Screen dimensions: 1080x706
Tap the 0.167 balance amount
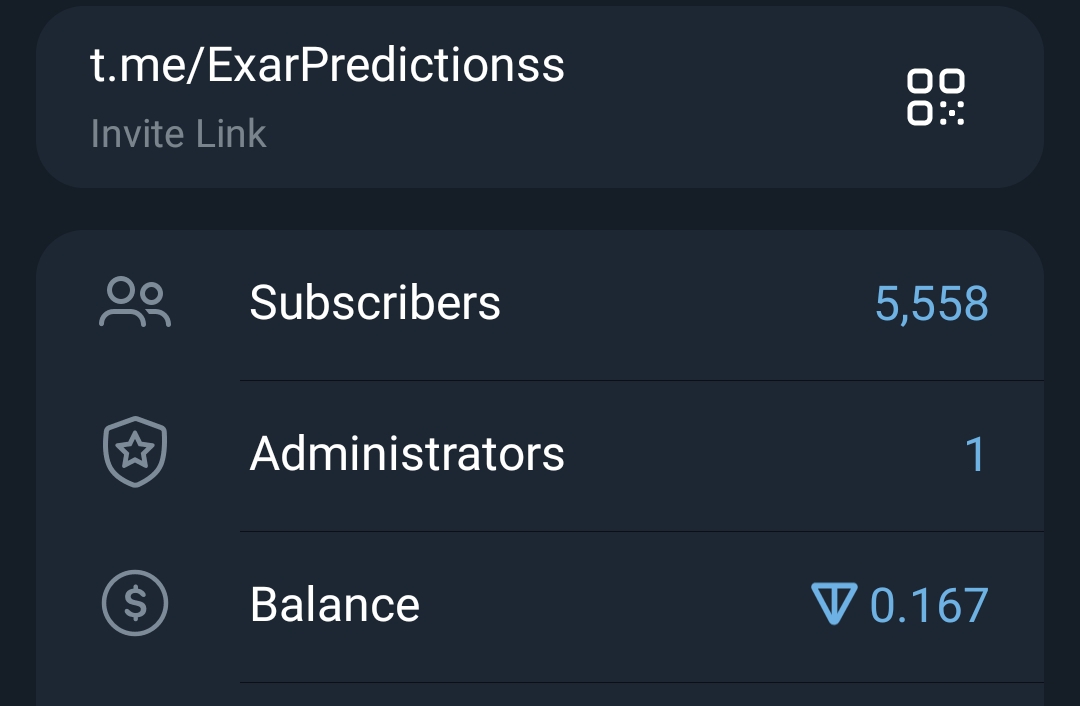coord(929,605)
